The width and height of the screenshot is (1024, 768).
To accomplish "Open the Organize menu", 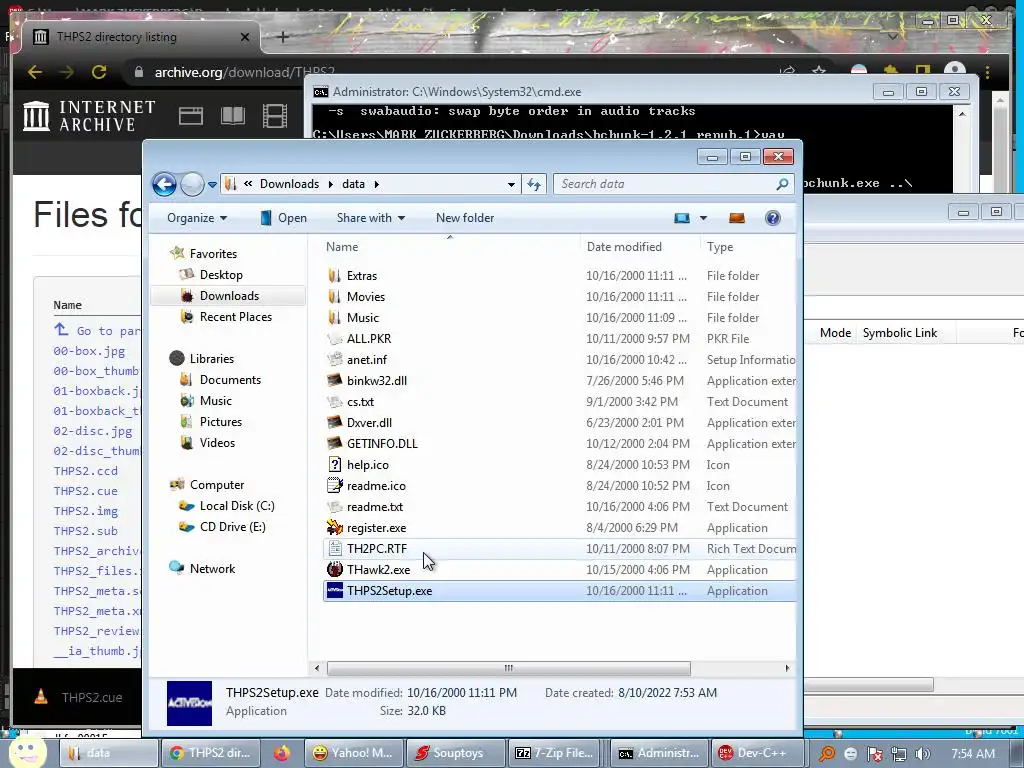I will click(197, 218).
